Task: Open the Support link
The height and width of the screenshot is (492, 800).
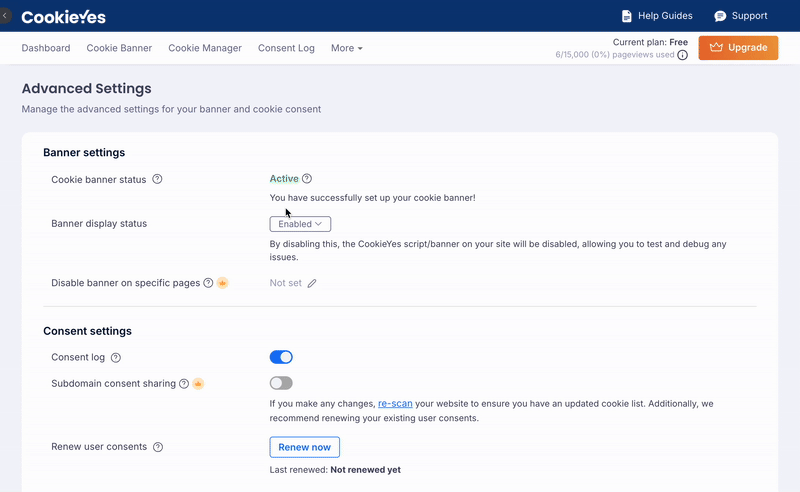Action: (740, 16)
